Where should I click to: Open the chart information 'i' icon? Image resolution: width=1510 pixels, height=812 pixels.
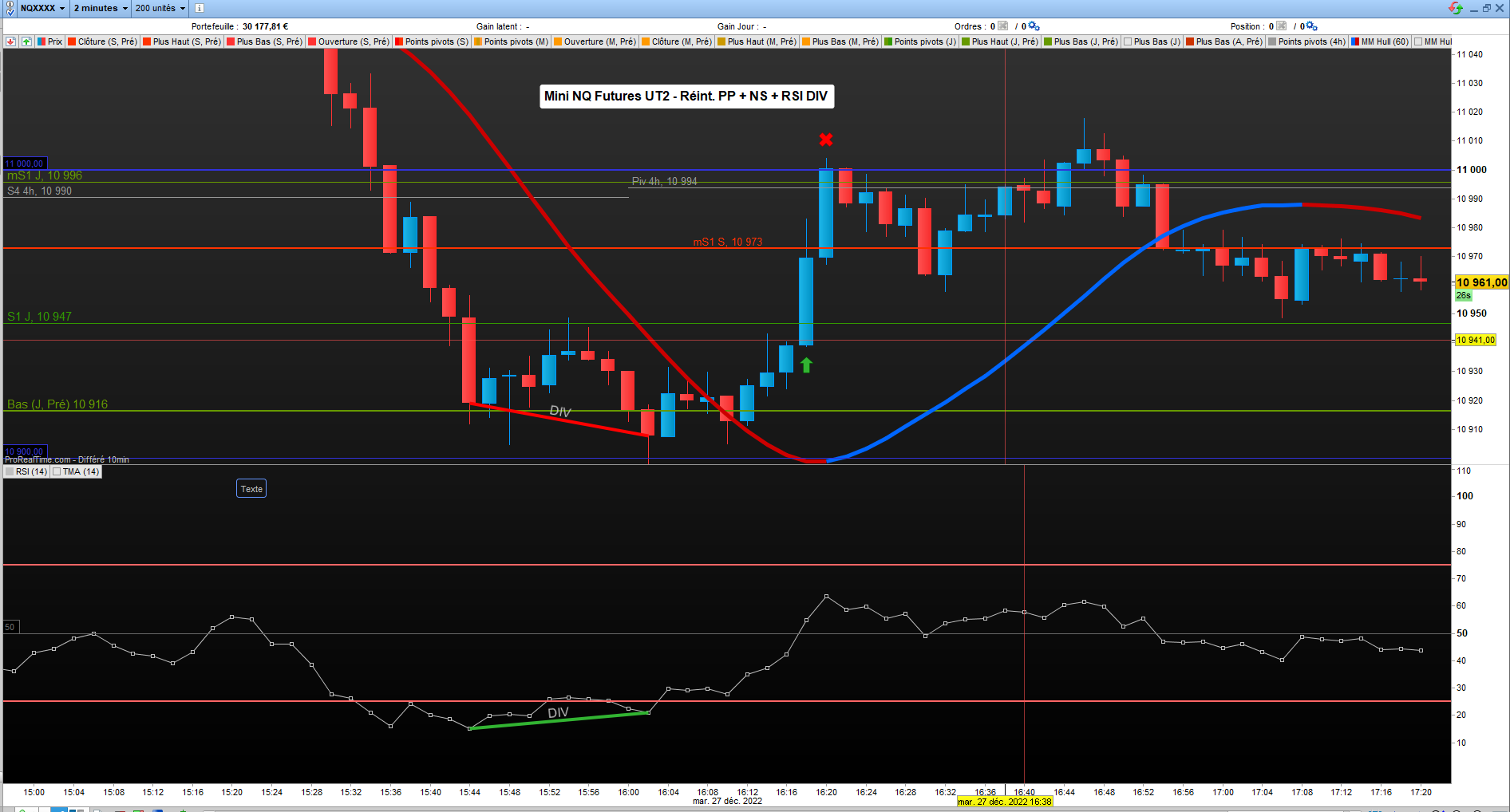click(200, 8)
